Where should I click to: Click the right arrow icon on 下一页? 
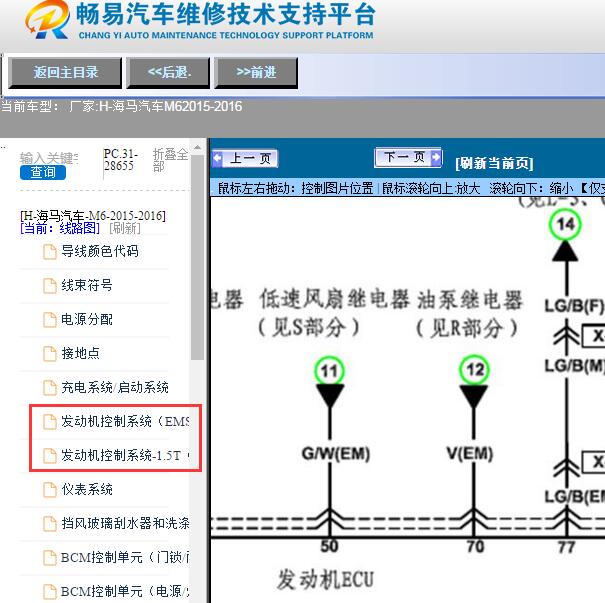click(436, 157)
